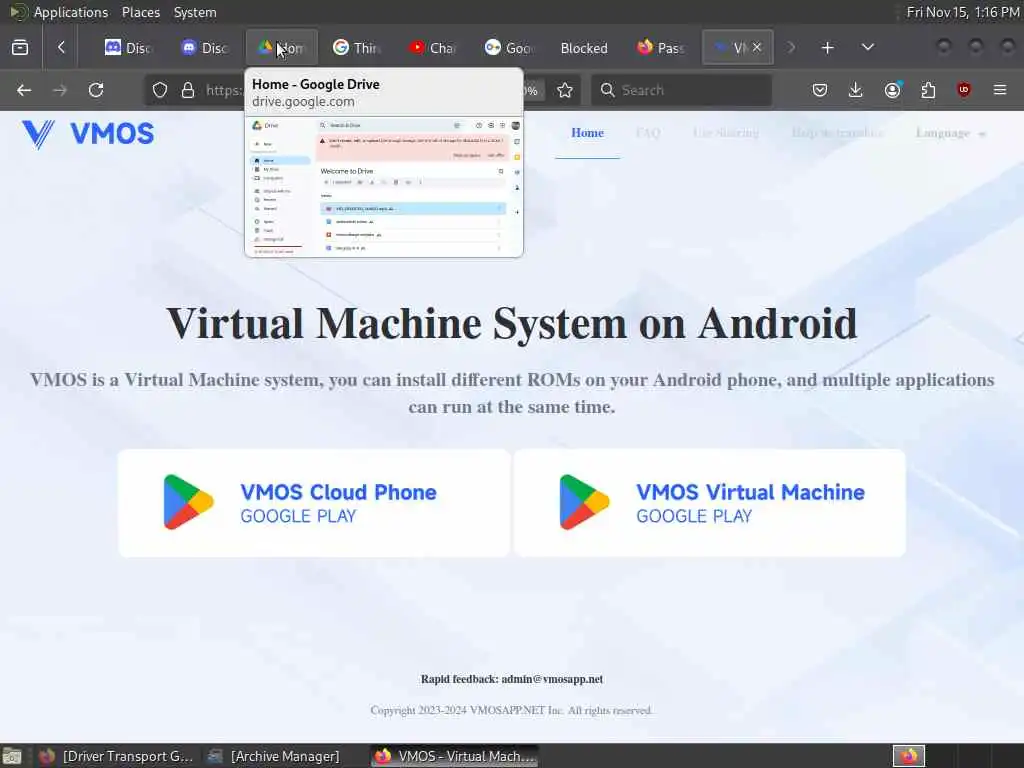Image resolution: width=1024 pixels, height=768 pixels.
Task: Click the Google Drive tab preview thumbnail
Action: [x=384, y=187]
